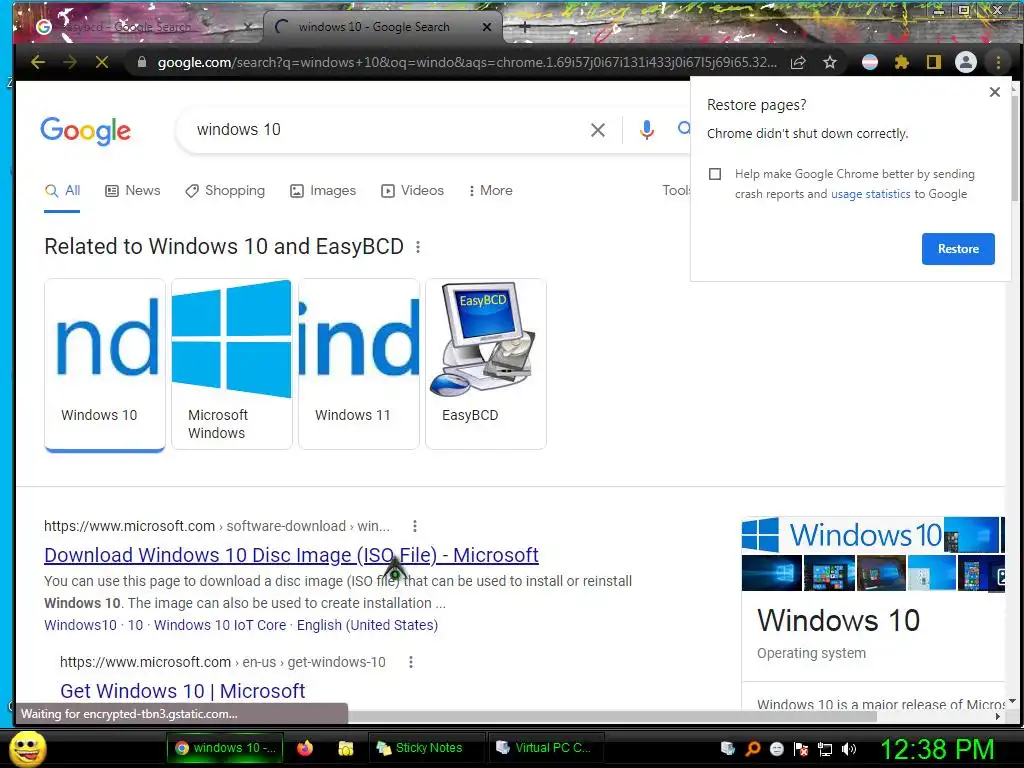Click the share page icon in the address bar

[798, 62]
